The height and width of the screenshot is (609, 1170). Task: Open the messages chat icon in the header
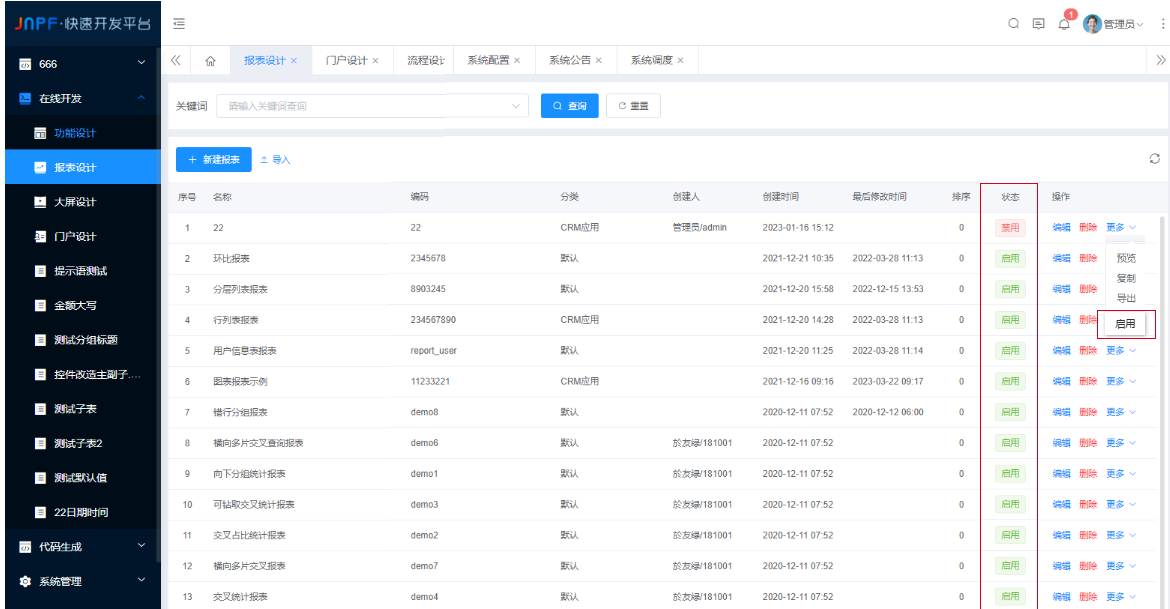[x=1039, y=24]
